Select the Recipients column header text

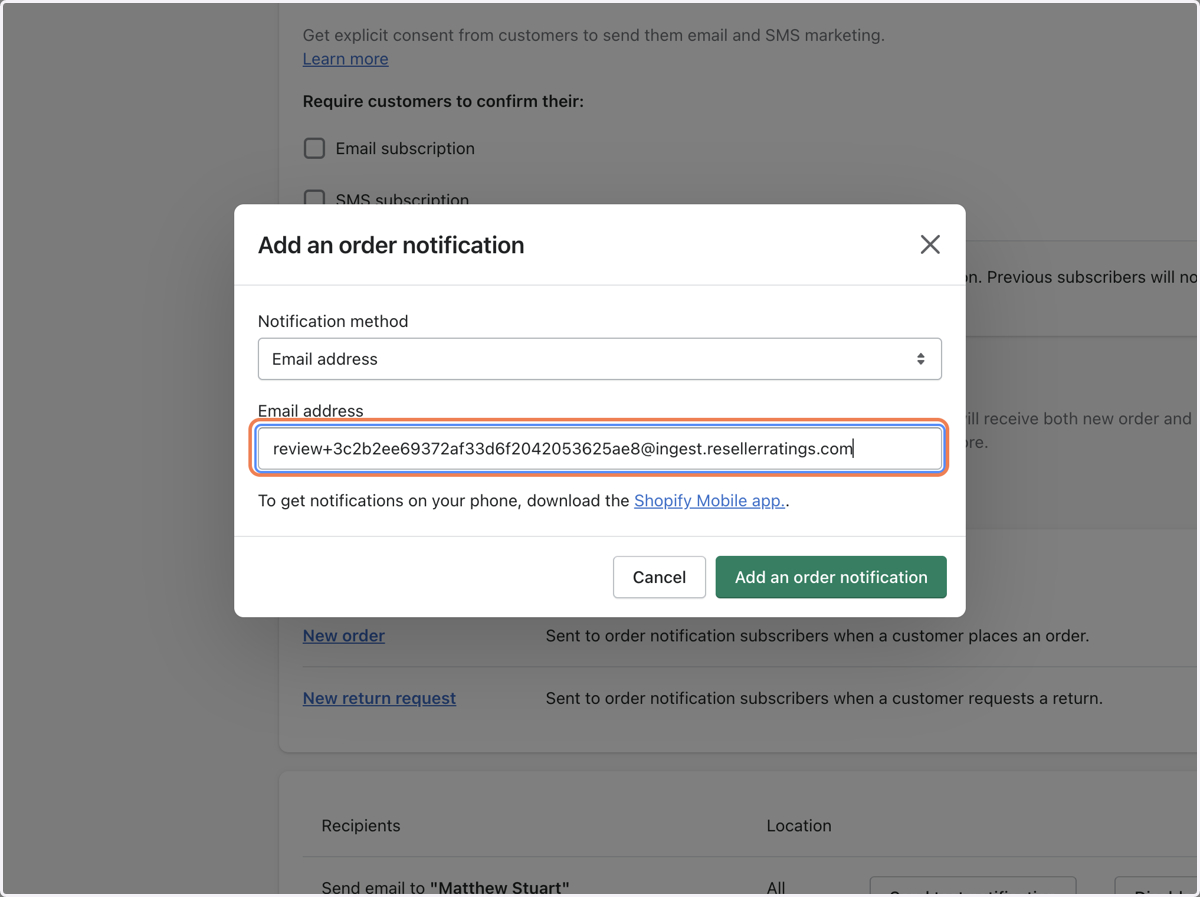(x=361, y=826)
